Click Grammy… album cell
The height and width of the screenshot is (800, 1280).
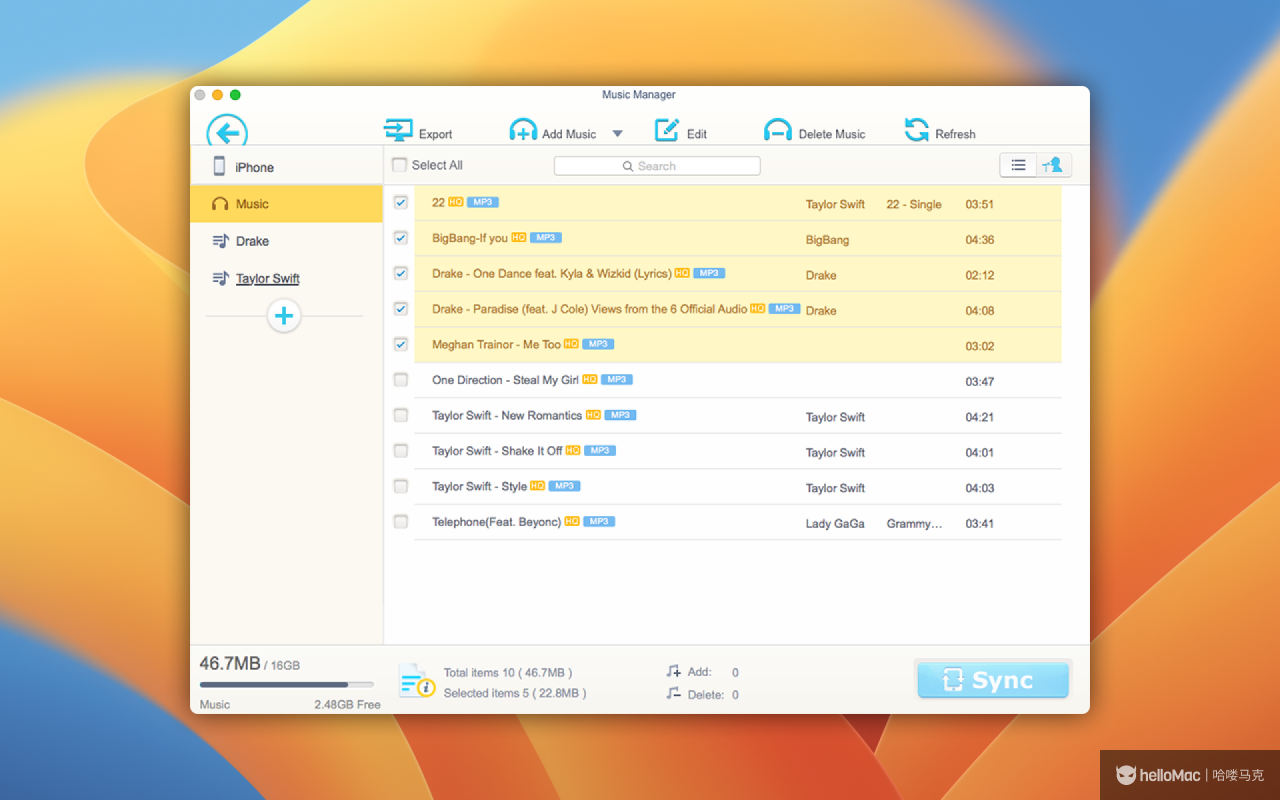click(915, 523)
